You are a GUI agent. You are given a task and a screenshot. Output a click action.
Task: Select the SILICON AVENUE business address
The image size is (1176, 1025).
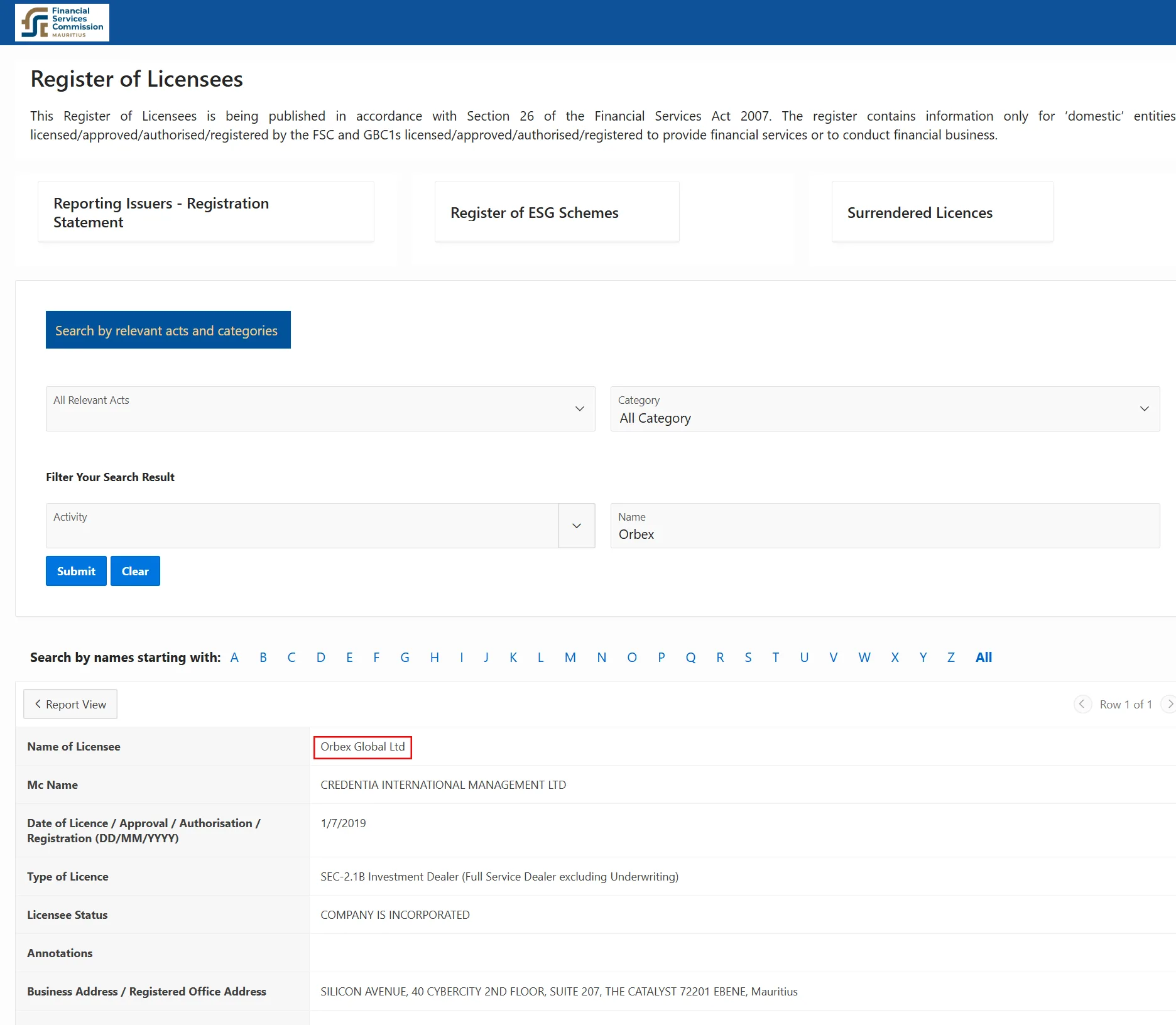[559, 992]
